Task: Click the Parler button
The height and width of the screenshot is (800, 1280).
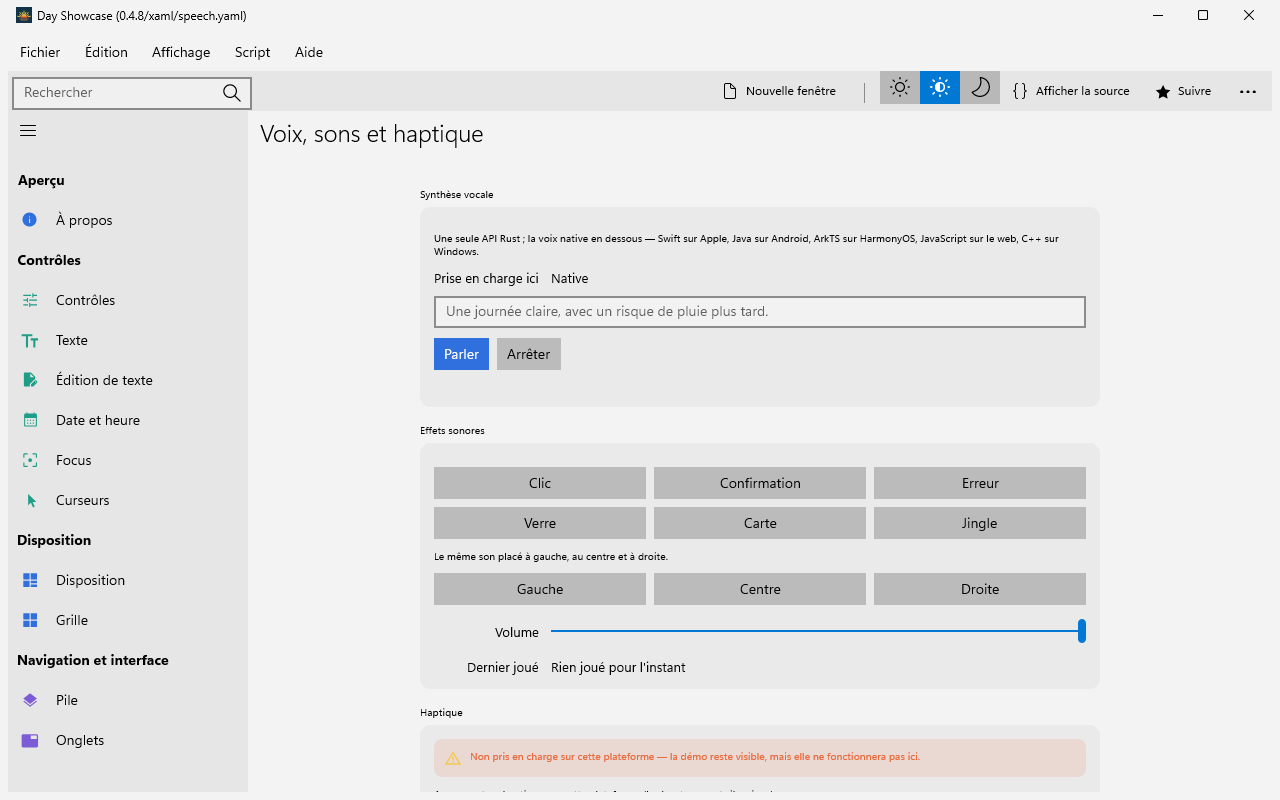Action: point(461,354)
